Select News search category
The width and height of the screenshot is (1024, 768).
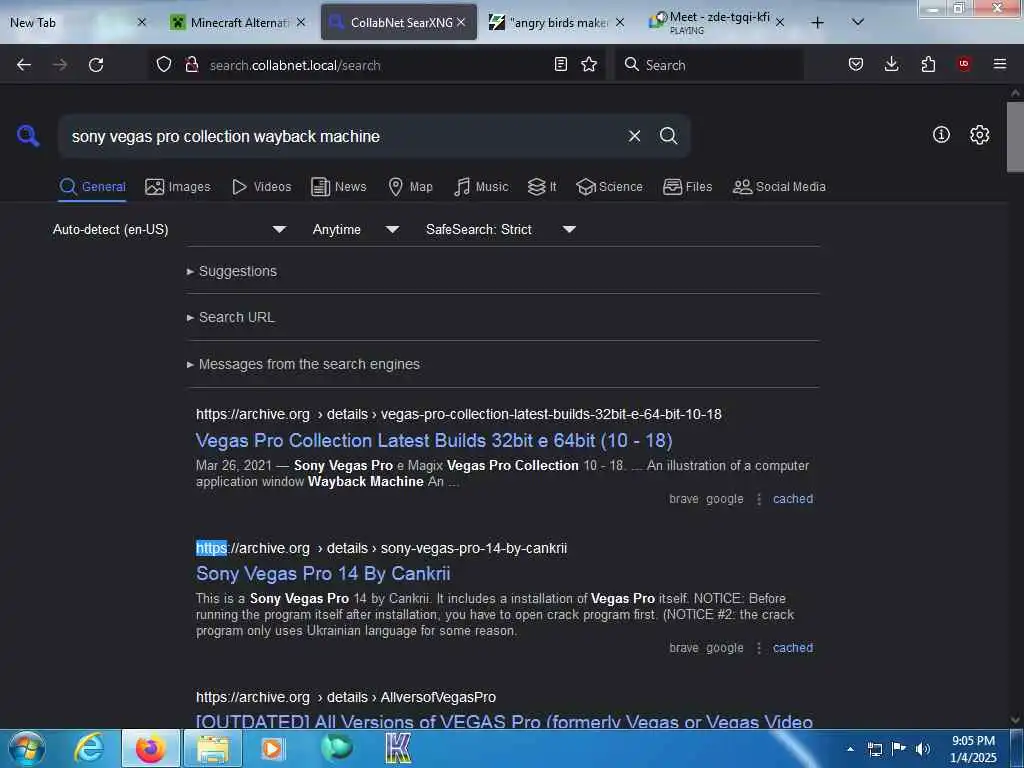click(338, 187)
